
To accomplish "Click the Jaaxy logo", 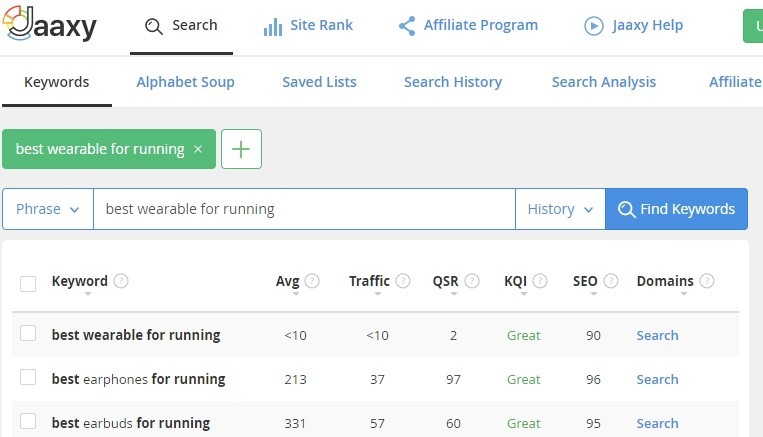I will [x=50, y=23].
